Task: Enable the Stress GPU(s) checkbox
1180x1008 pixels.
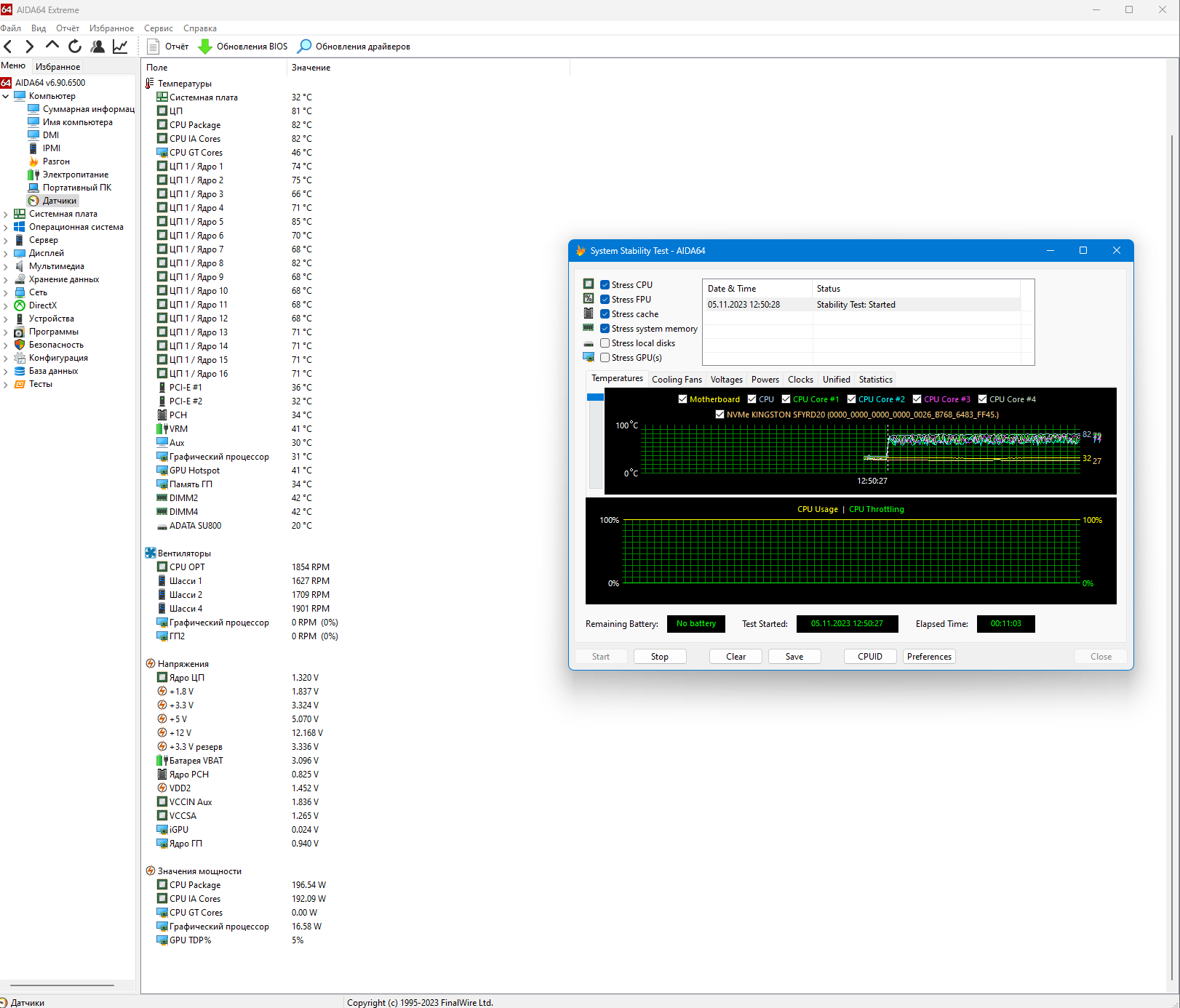Action: click(605, 358)
